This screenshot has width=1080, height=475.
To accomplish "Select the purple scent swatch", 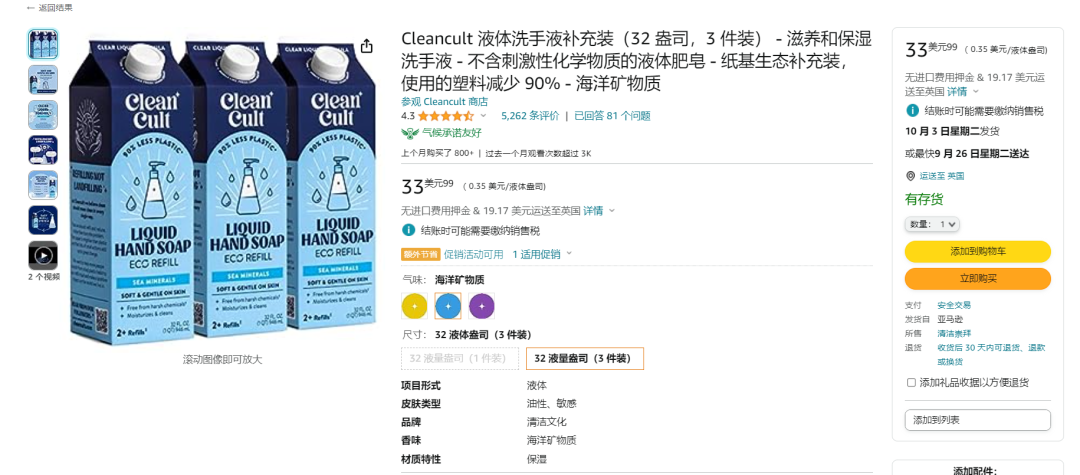I will (481, 306).
